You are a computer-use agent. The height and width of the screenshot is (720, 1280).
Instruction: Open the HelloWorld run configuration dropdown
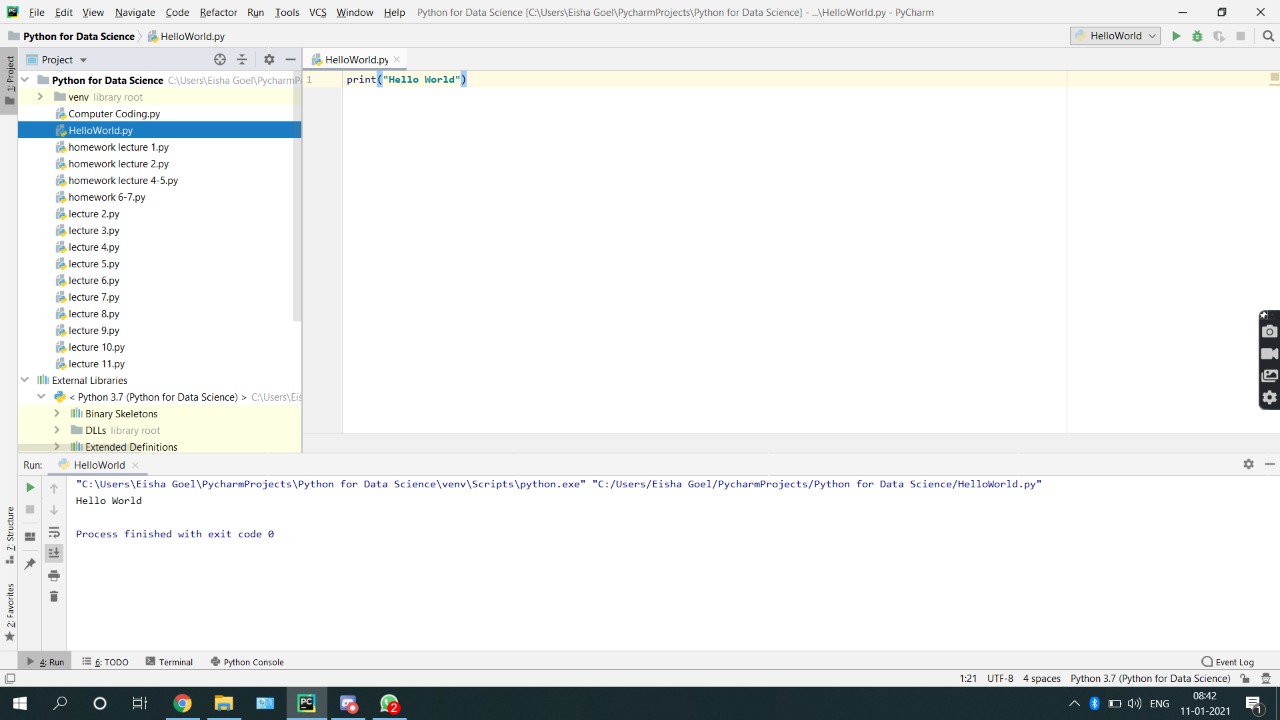[x=1115, y=36]
